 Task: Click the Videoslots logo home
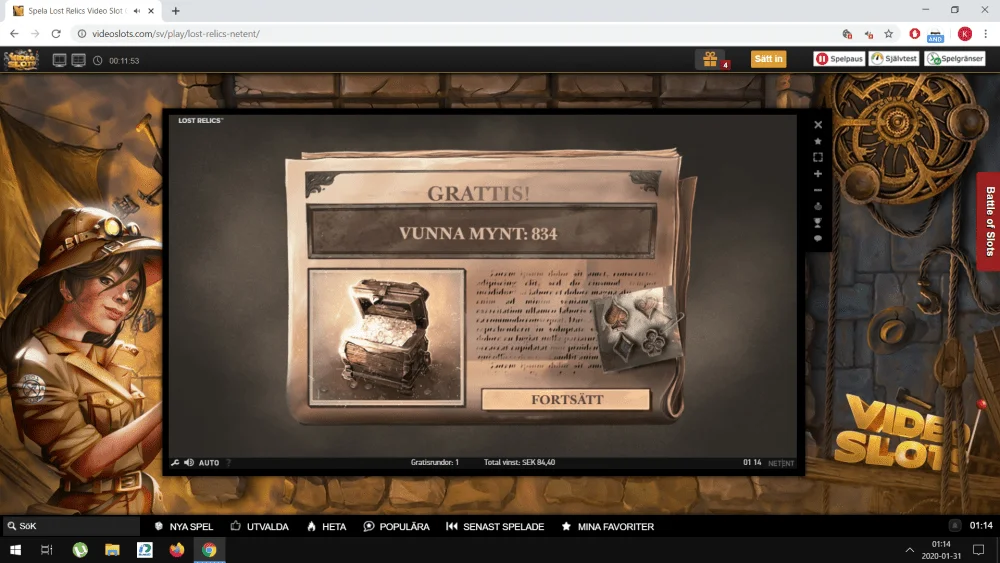pyautogui.click(x=21, y=60)
